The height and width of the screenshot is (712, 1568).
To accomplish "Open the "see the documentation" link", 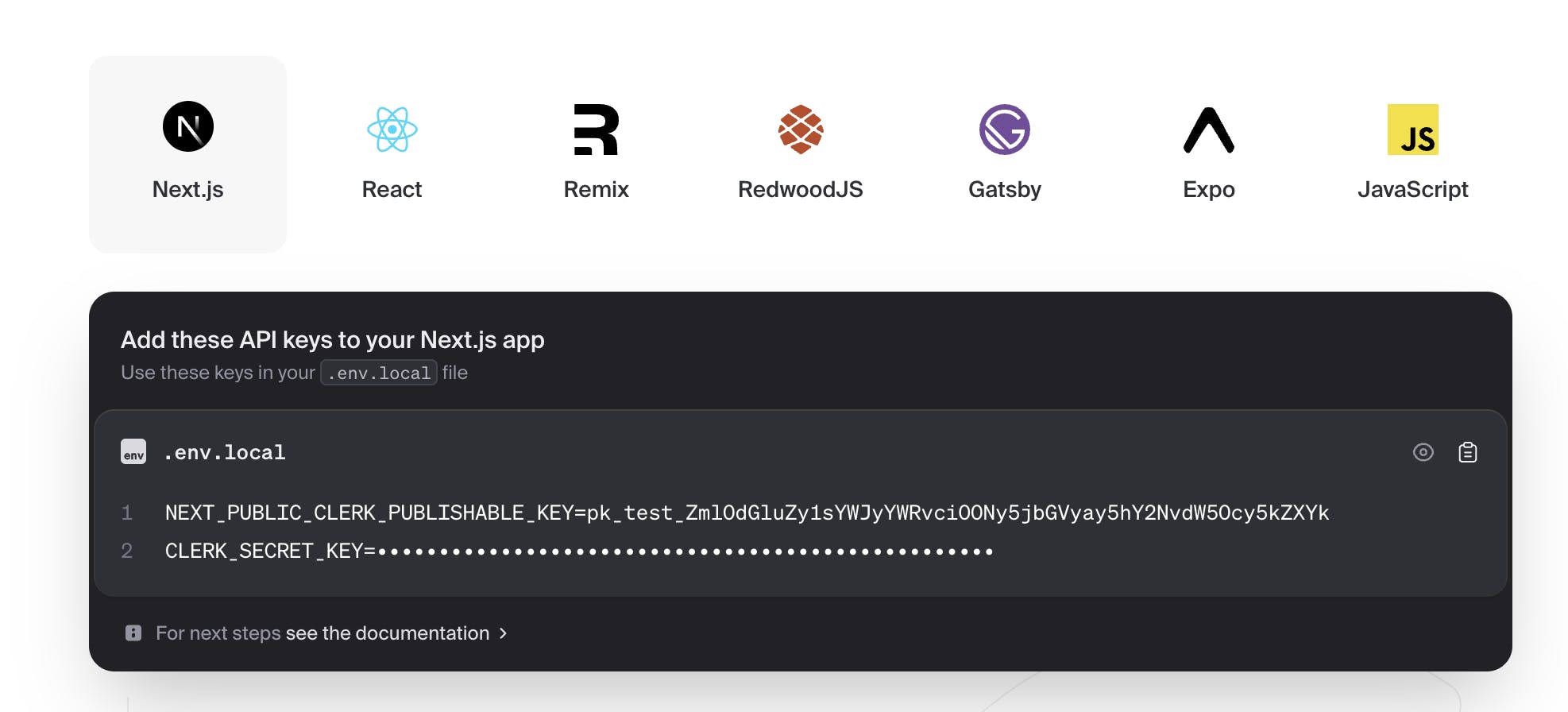I will pyautogui.click(x=388, y=633).
